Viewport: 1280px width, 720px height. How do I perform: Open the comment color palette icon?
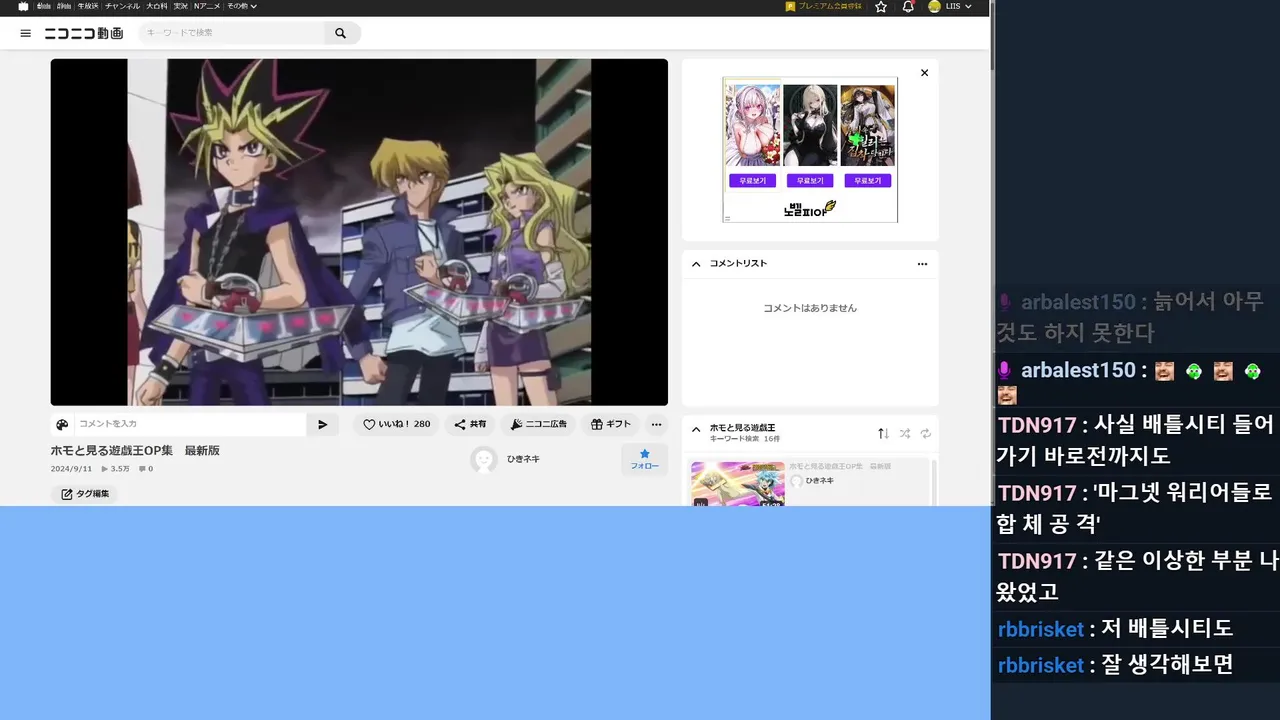tap(62, 424)
